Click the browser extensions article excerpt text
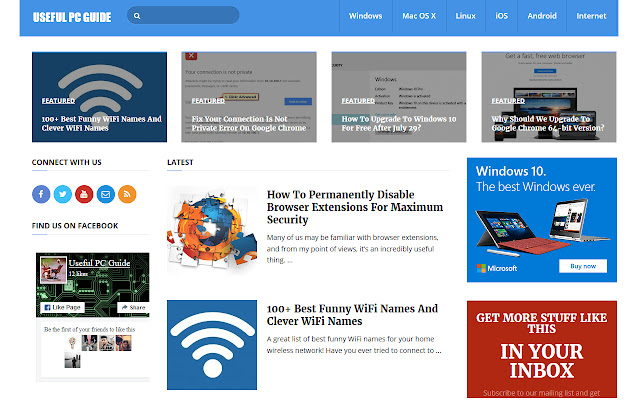The image size is (640, 400). [353, 249]
